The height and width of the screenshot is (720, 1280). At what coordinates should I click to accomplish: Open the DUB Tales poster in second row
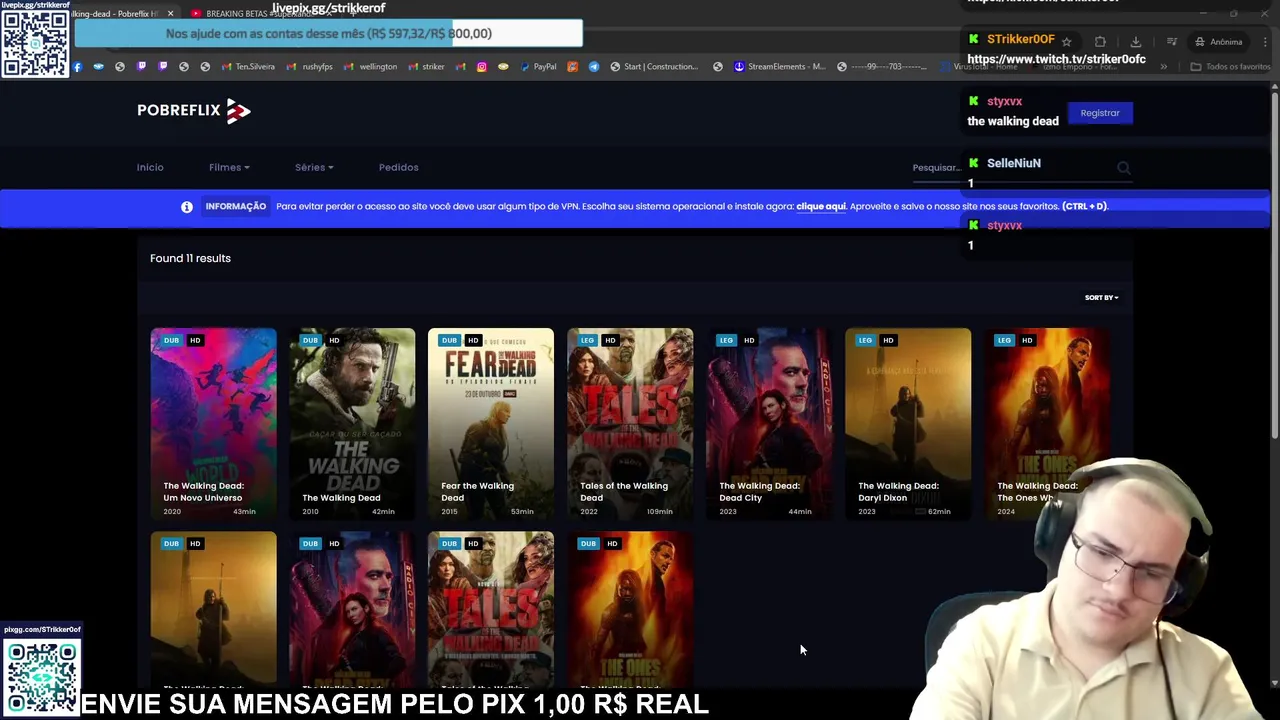pos(491,610)
